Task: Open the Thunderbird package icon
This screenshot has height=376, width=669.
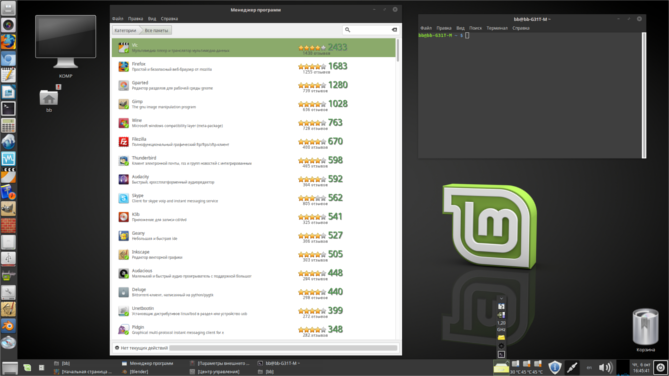Action: pos(123,160)
